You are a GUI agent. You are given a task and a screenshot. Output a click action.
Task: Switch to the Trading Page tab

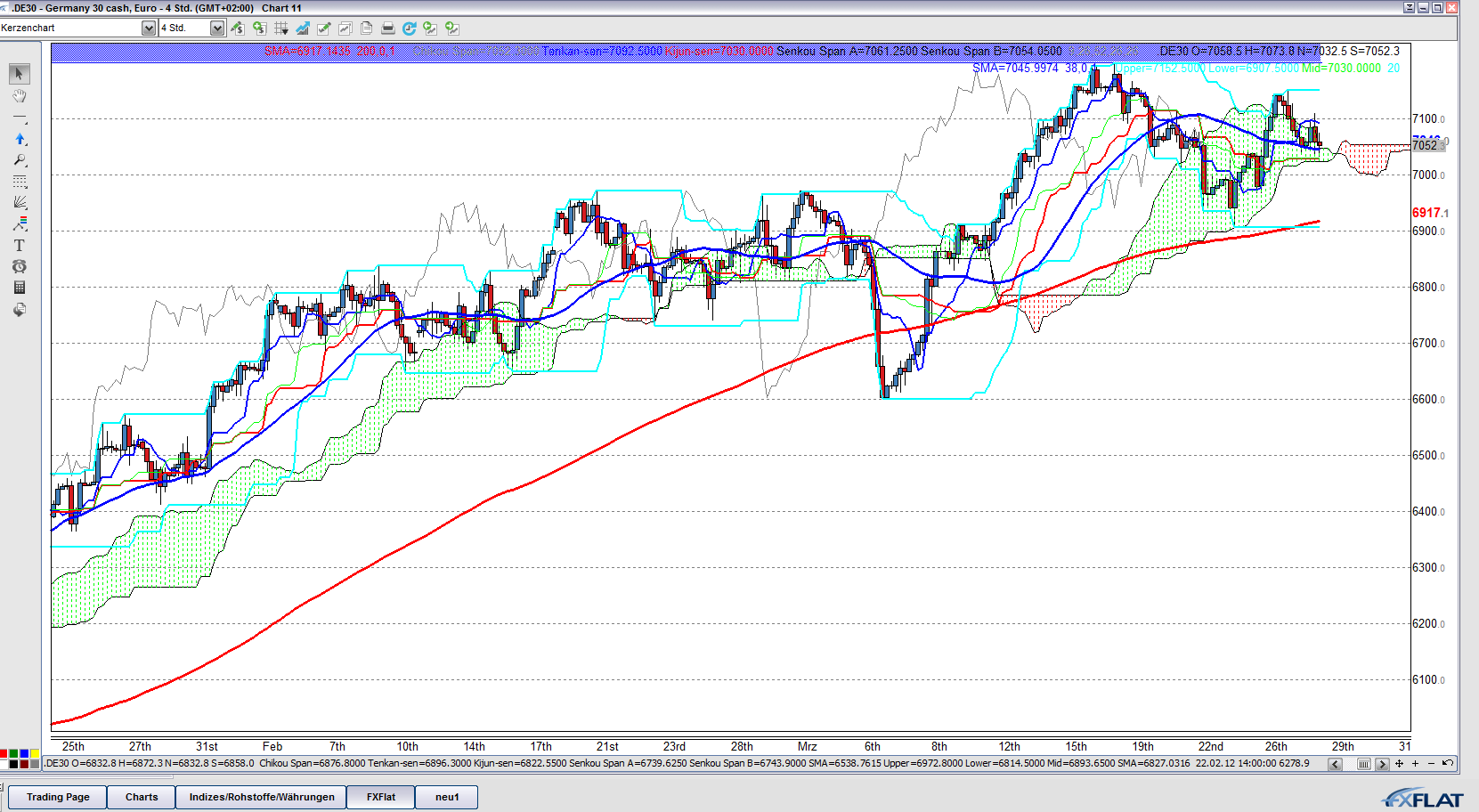(58, 797)
